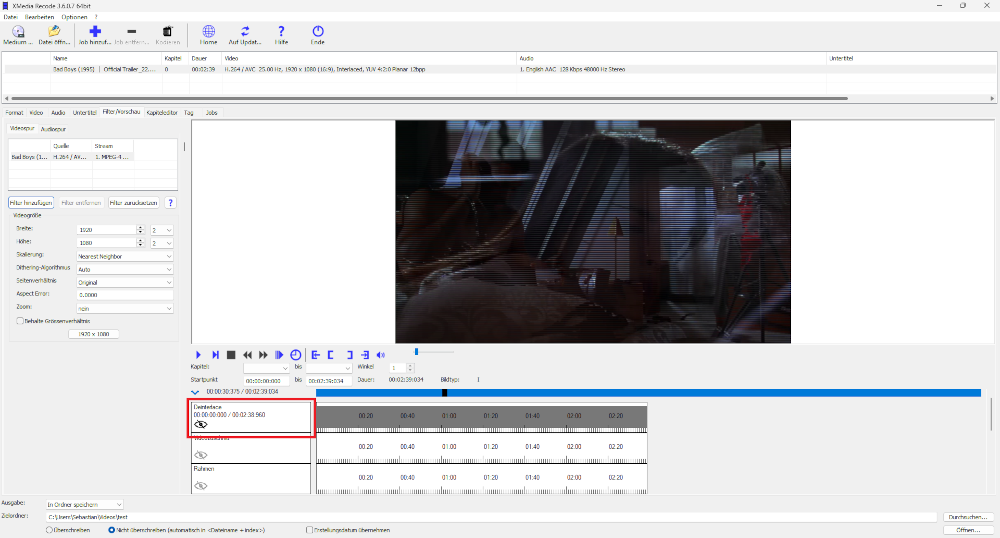The image size is (1000, 538).
Task: Open the Hilfe question mark toolbar icon
Action: [281, 31]
